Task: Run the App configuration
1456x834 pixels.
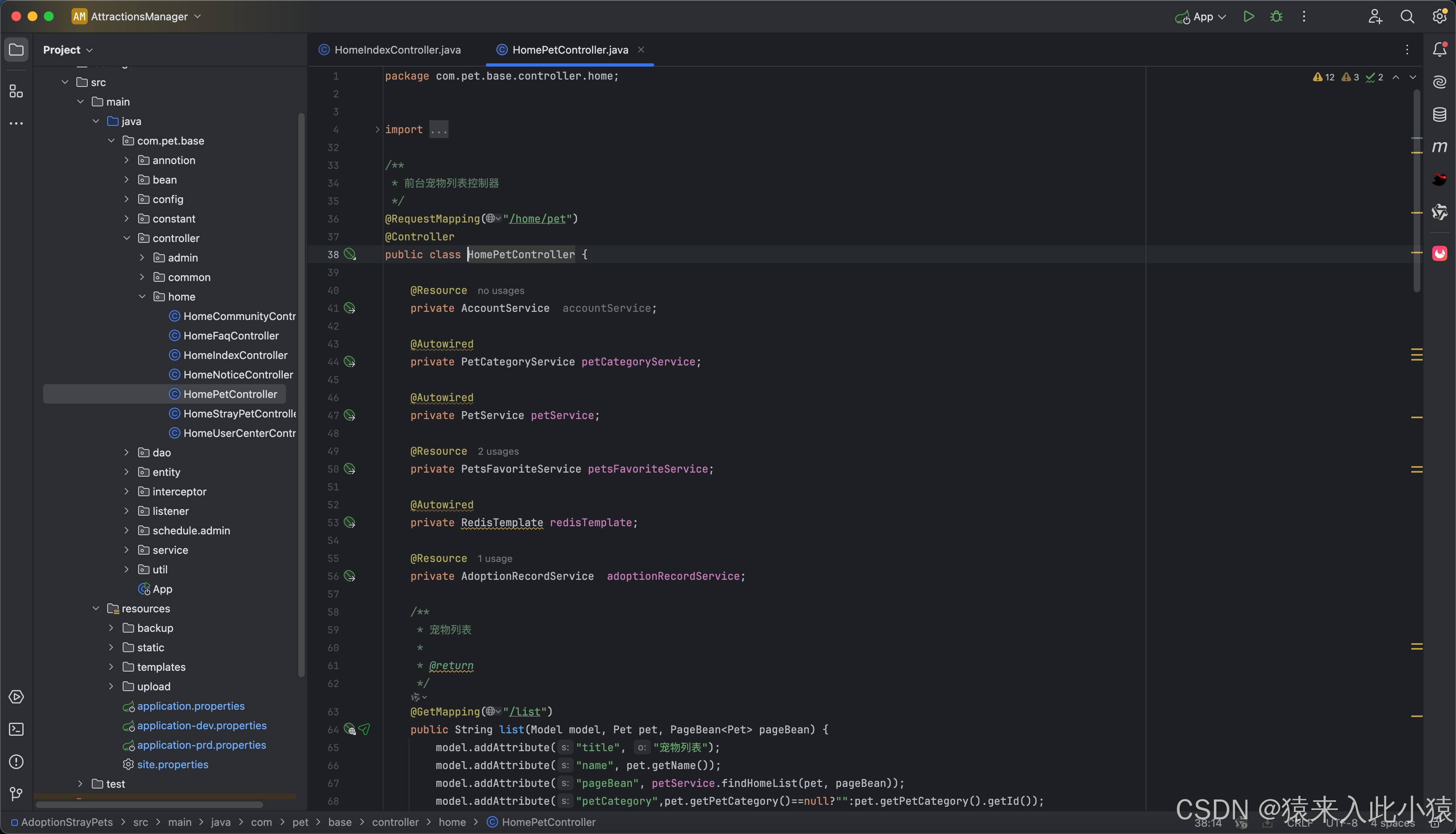Action: point(1248,17)
